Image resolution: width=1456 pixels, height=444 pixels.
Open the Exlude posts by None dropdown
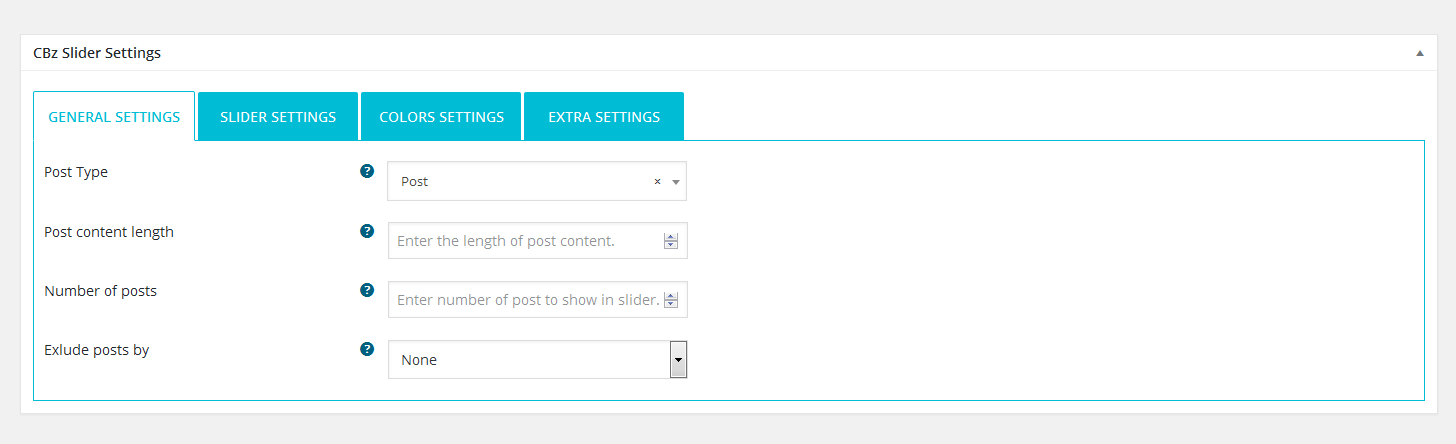[537, 360]
